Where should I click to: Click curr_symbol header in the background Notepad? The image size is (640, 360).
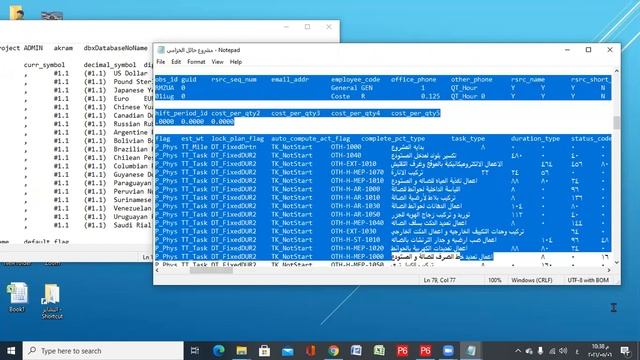tap(44, 65)
